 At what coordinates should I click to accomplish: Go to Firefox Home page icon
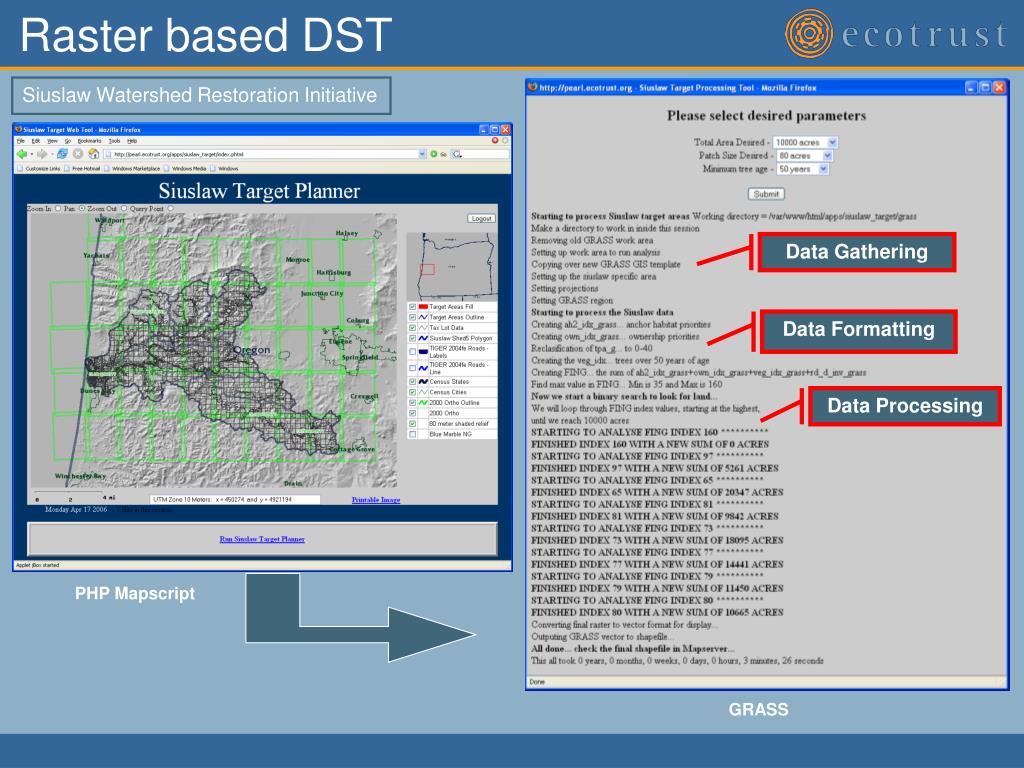pos(93,154)
